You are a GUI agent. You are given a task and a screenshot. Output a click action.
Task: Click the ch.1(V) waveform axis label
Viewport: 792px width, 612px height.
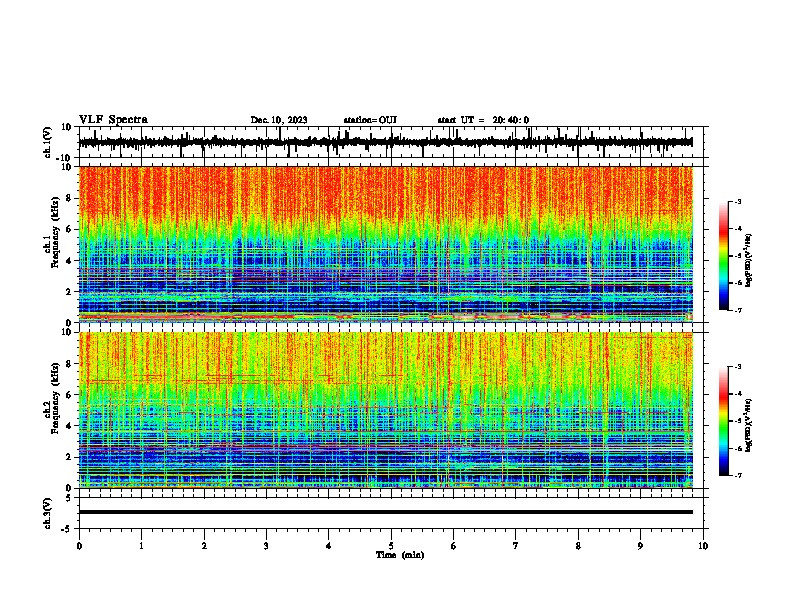pyautogui.click(x=48, y=142)
